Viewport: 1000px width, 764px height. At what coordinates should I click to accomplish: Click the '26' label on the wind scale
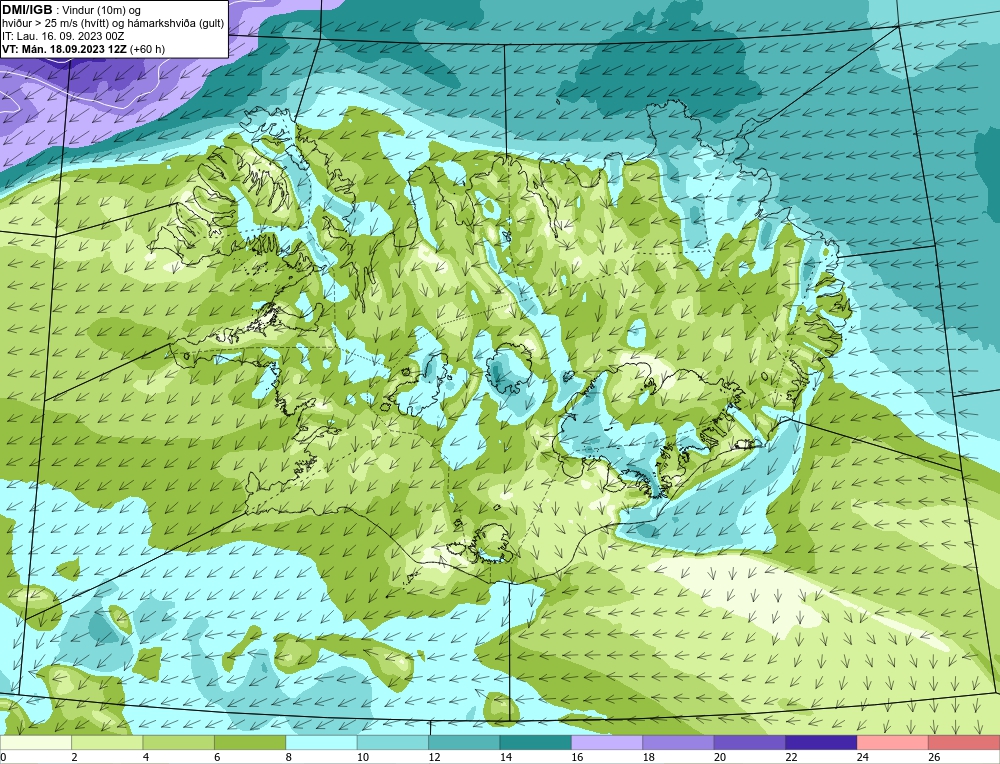934,757
